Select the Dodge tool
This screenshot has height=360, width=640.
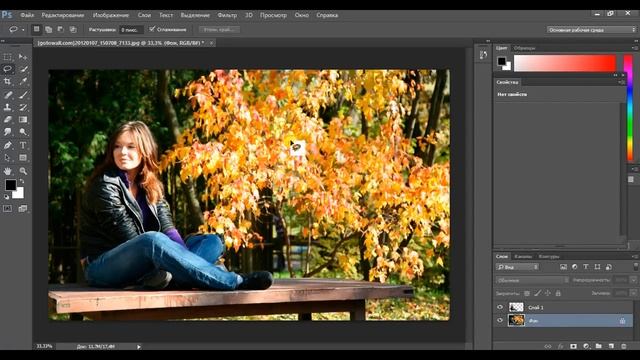(23, 132)
